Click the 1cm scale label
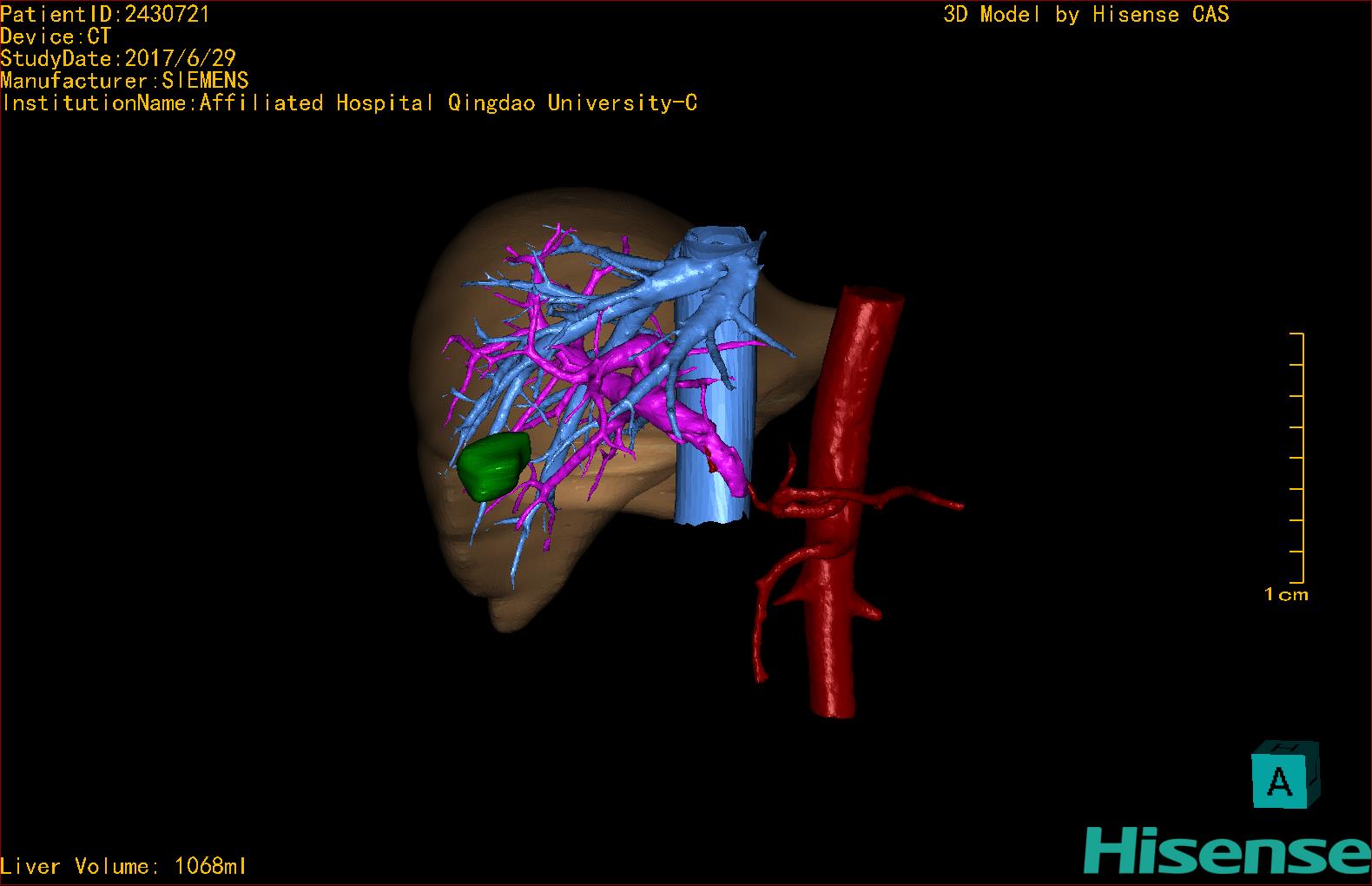This screenshot has width=1372, height=886. pyautogui.click(x=1286, y=595)
